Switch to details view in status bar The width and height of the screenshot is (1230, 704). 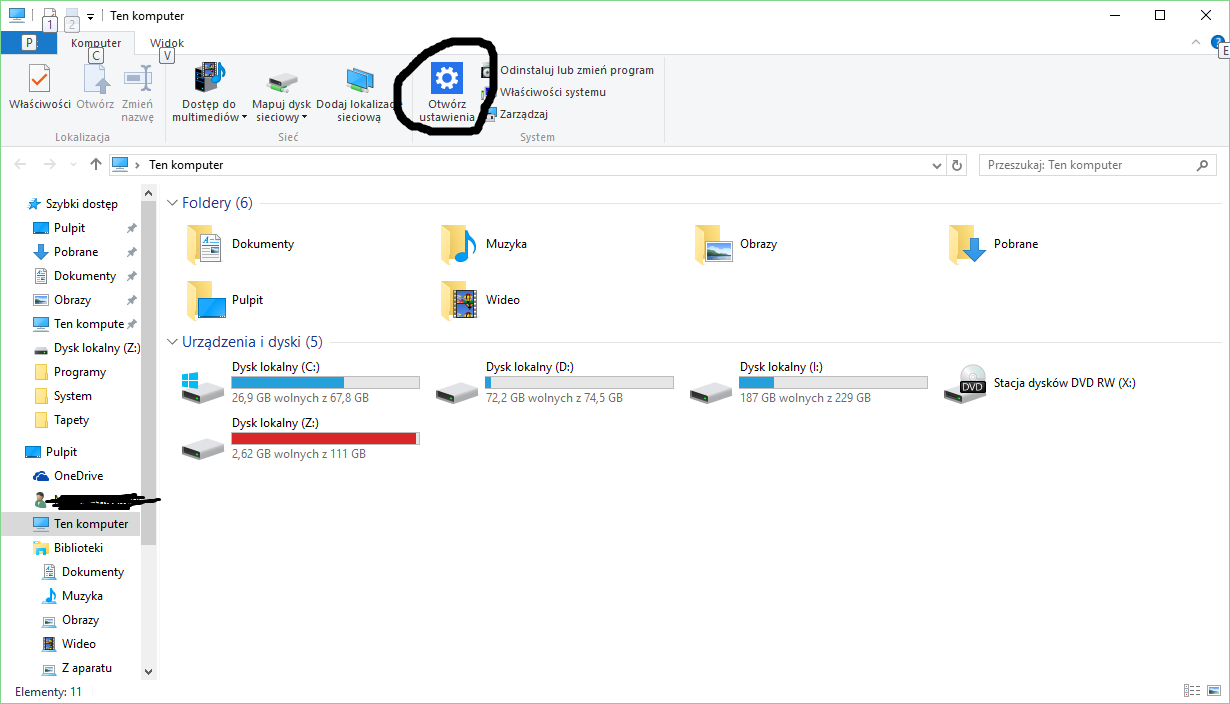pyautogui.click(x=1191, y=691)
